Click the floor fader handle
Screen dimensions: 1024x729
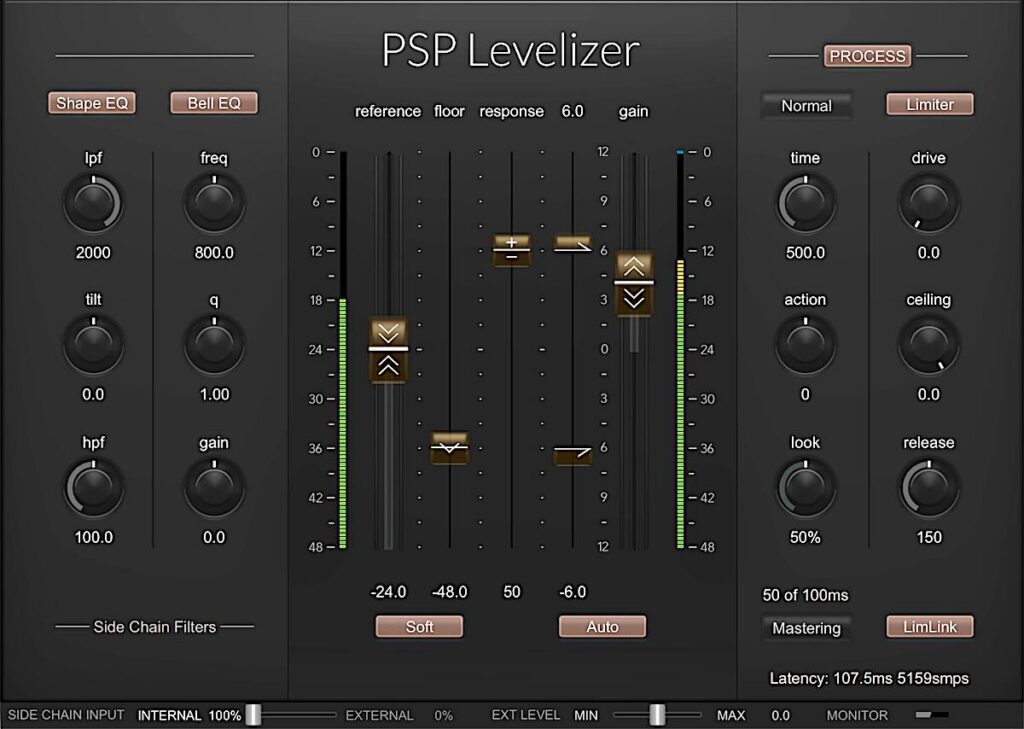pos(449,448)
